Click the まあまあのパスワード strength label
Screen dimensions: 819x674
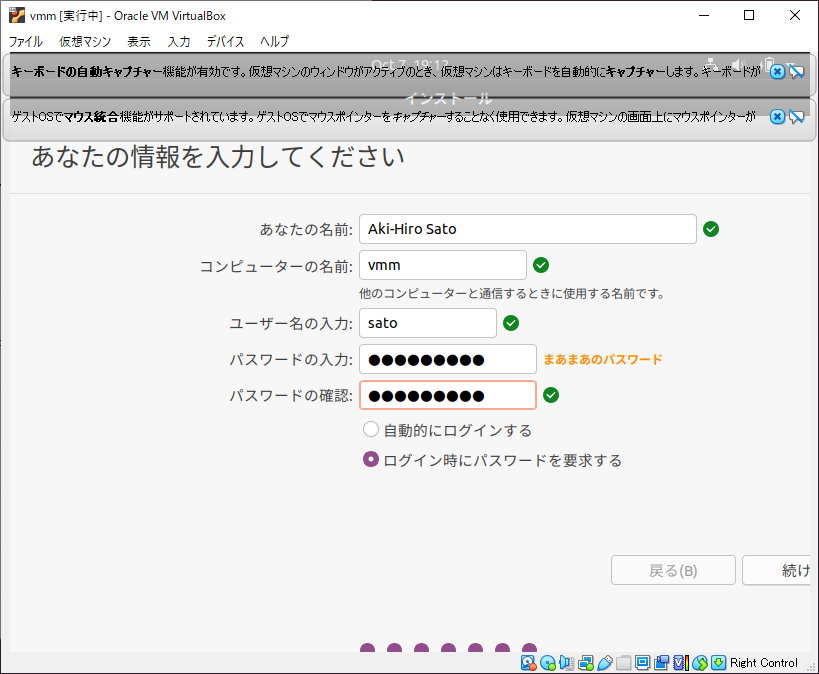[x=603, y=359]
